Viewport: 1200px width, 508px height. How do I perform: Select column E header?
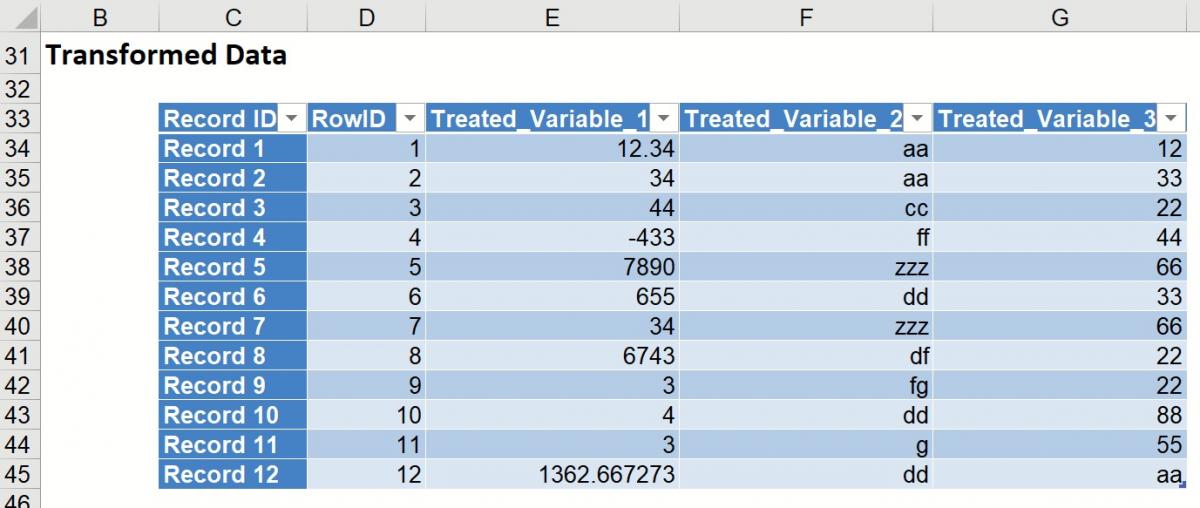click(x=552, y=17)
